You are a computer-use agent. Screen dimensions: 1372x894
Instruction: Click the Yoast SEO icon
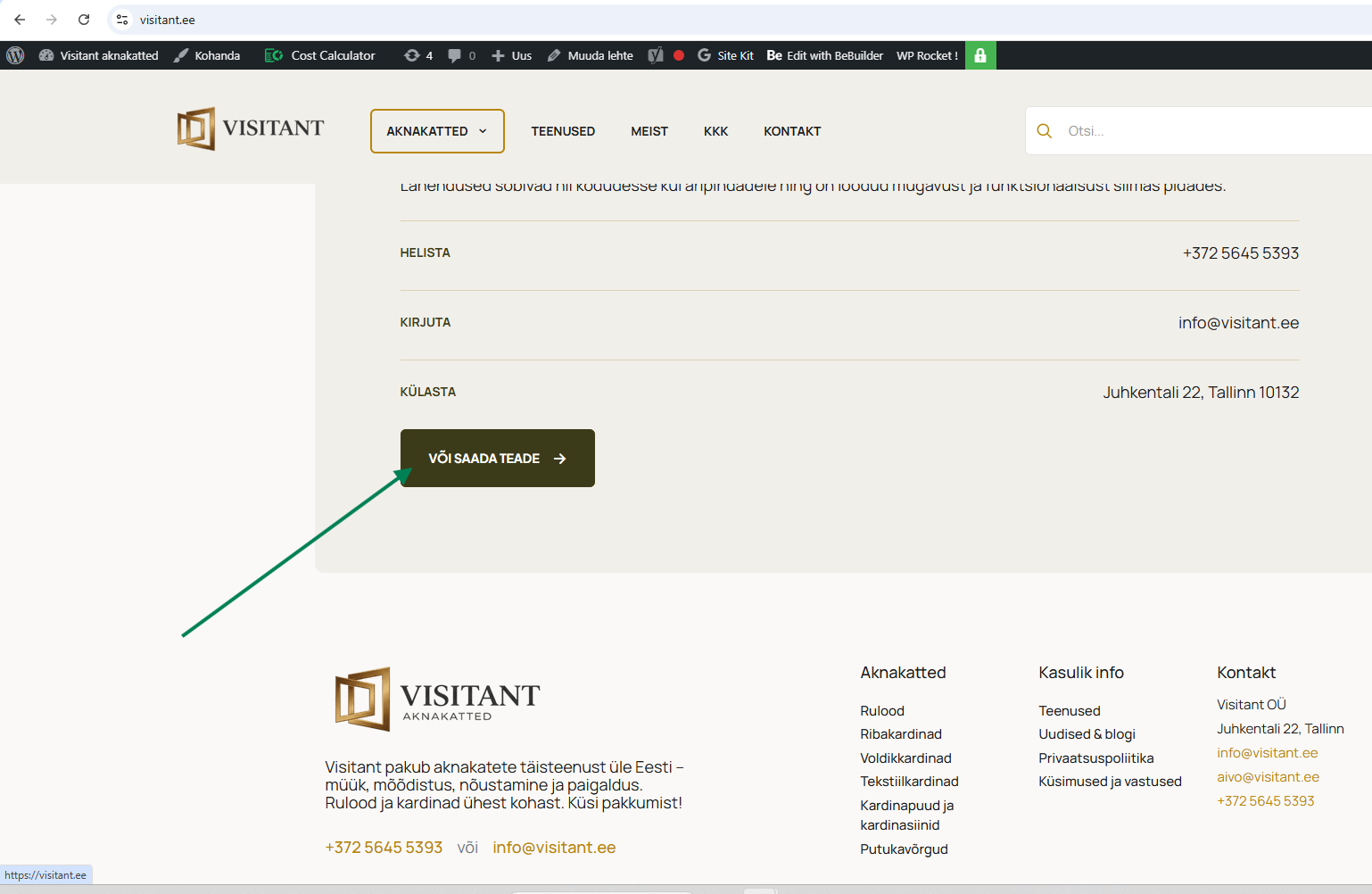[x=656, y=55]
